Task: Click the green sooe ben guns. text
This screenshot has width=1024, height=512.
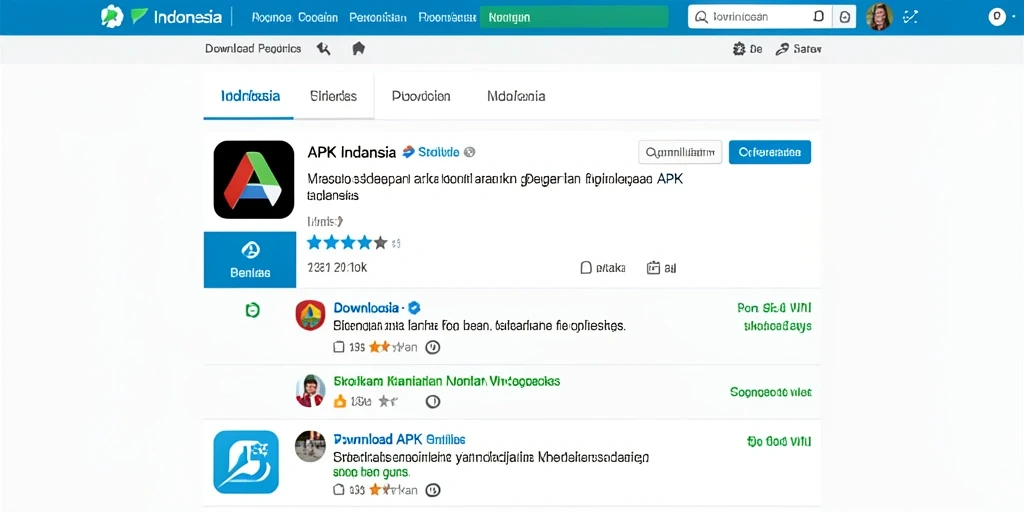Action: [x=371, y=472]
